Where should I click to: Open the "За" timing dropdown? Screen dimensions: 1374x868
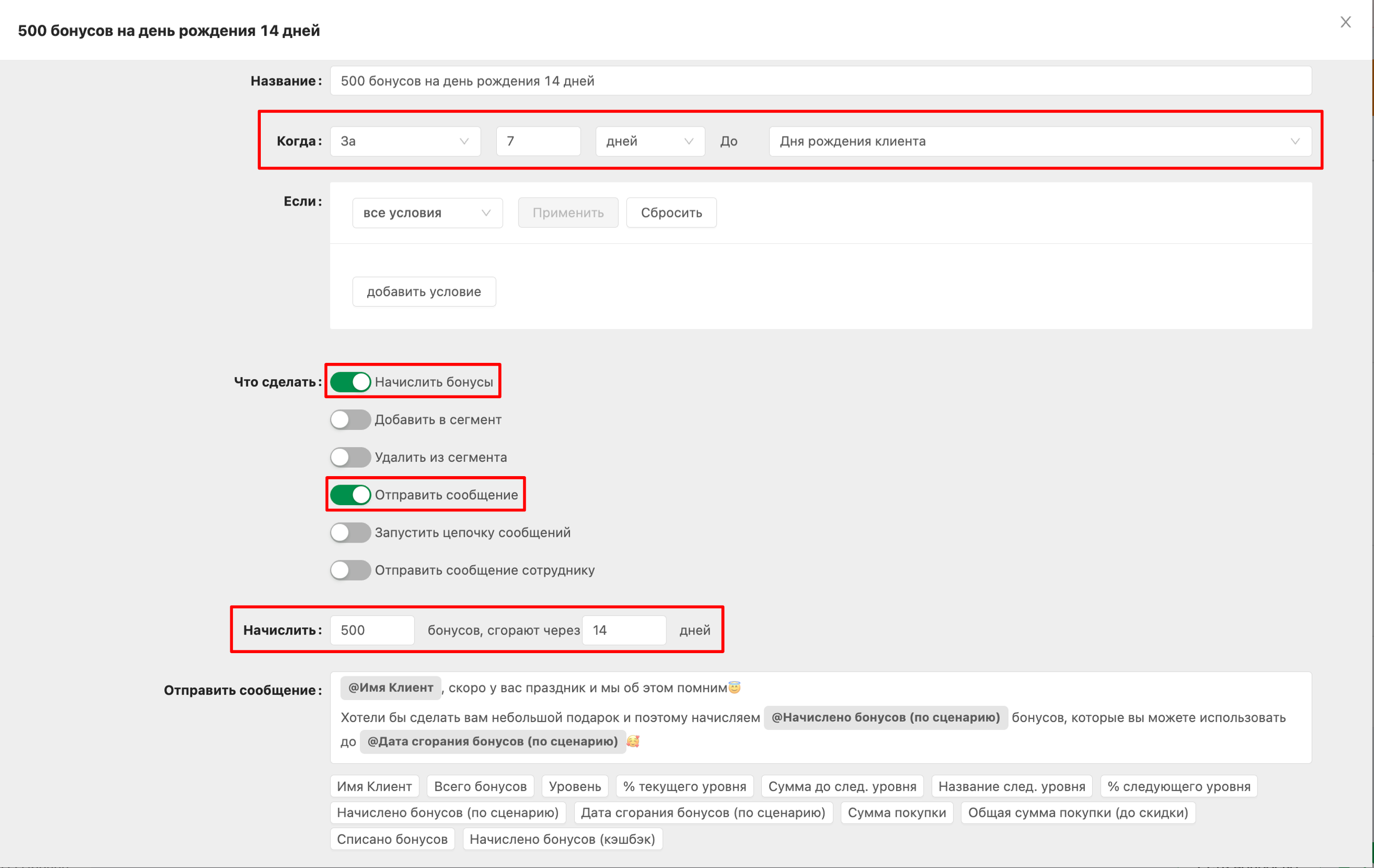click(405, 141)
